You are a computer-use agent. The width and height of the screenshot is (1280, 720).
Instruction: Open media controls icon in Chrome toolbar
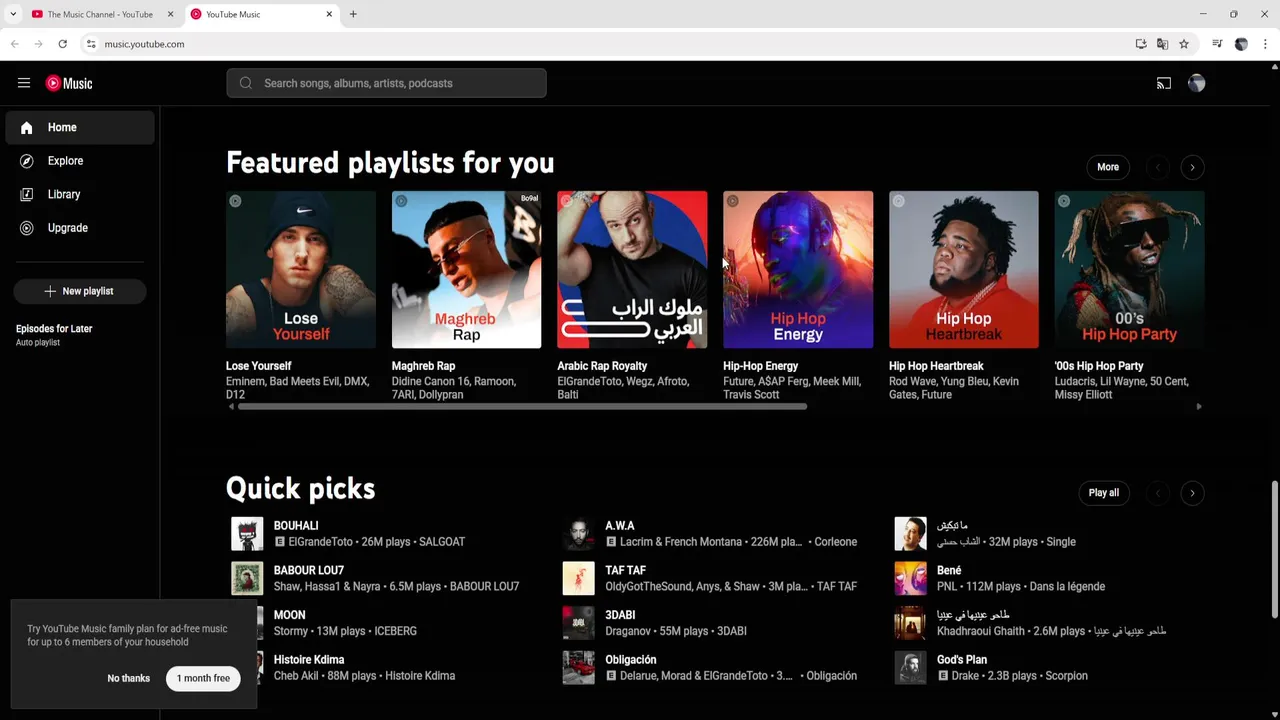1217,44
